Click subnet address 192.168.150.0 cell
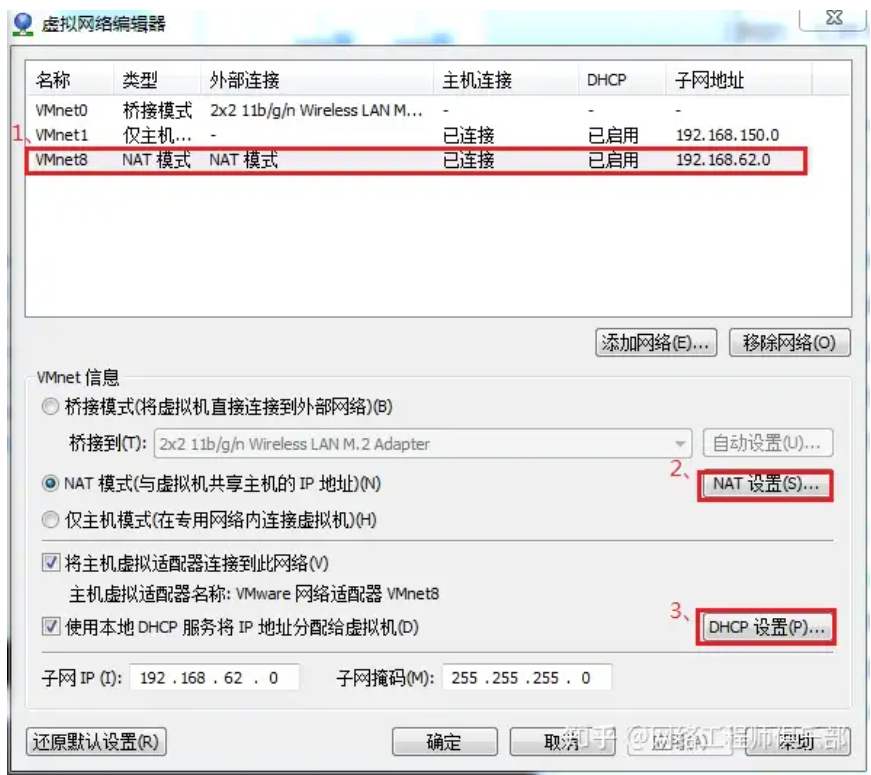The height and width of the screenshot is (775, 871). (727, 135)
